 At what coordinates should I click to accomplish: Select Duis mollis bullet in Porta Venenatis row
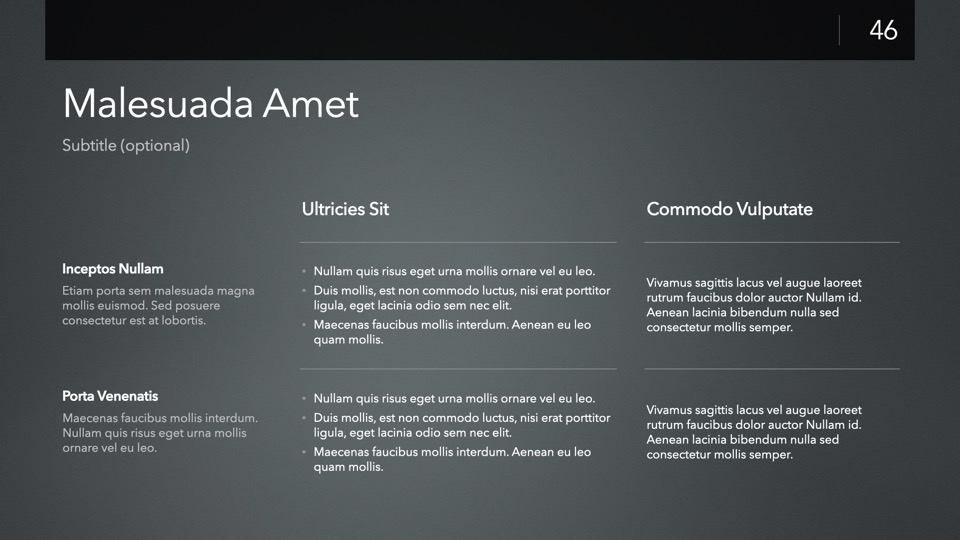coord(461,425)
